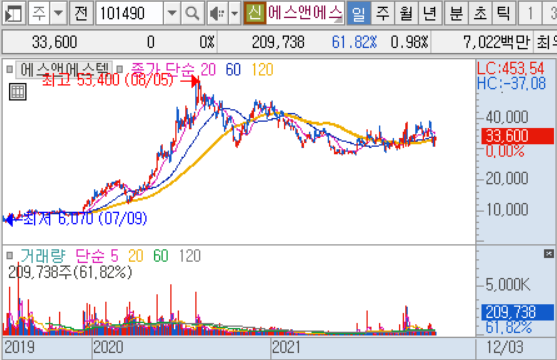Click the interval 1 button at top right

(530, 14)
